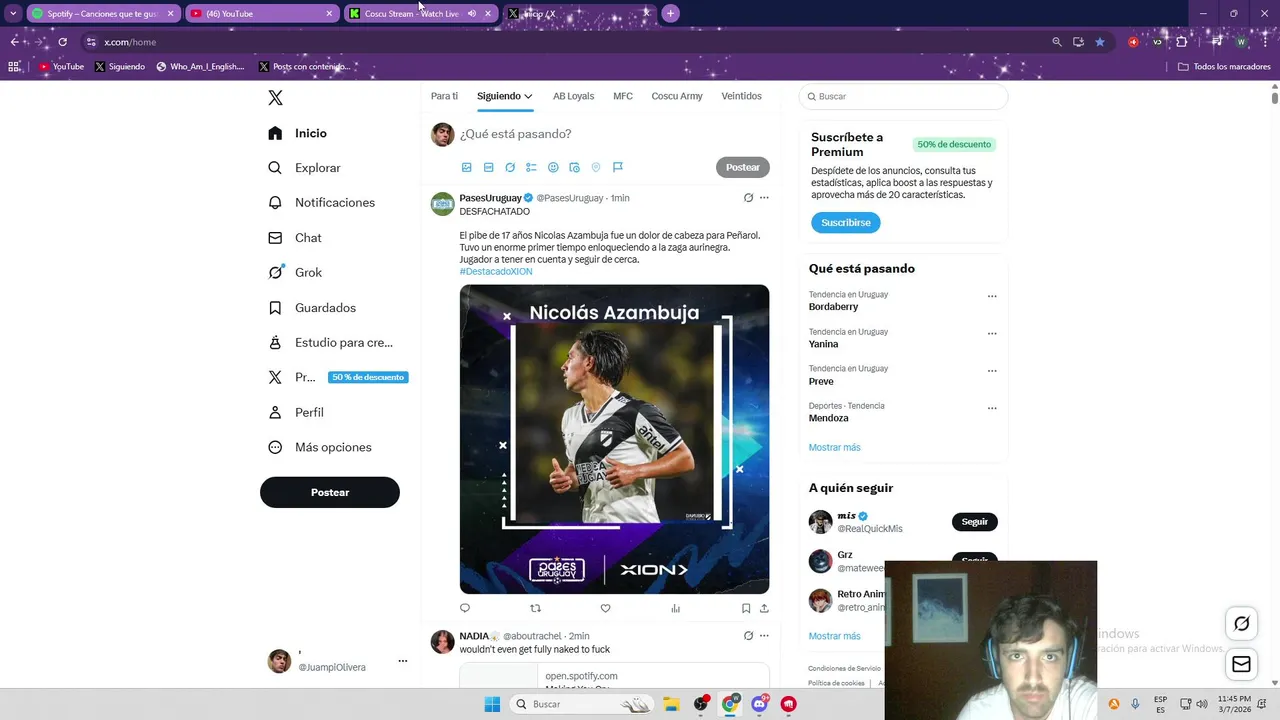Screen dimensions: 1280x720
Task: View analytics of PasesUruguay post
Action: [x=675, y=608]
